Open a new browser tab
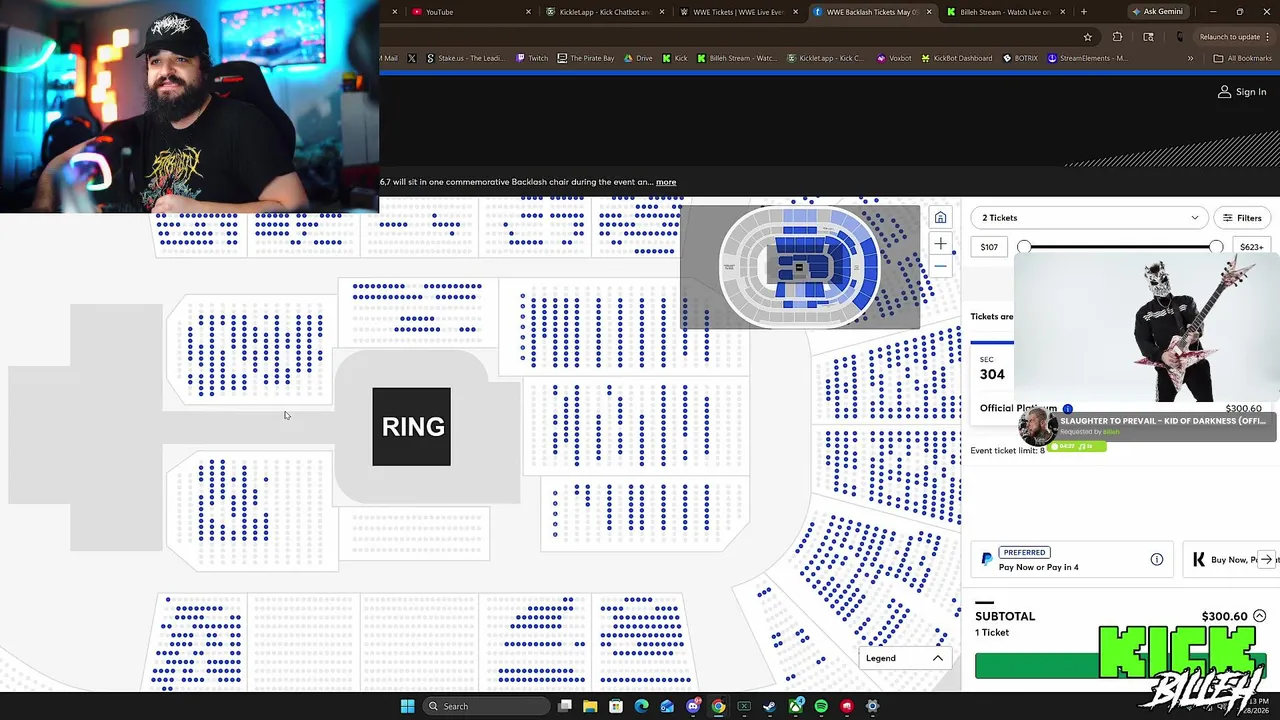The image size is (1280, 720). tap(1083, 12)
